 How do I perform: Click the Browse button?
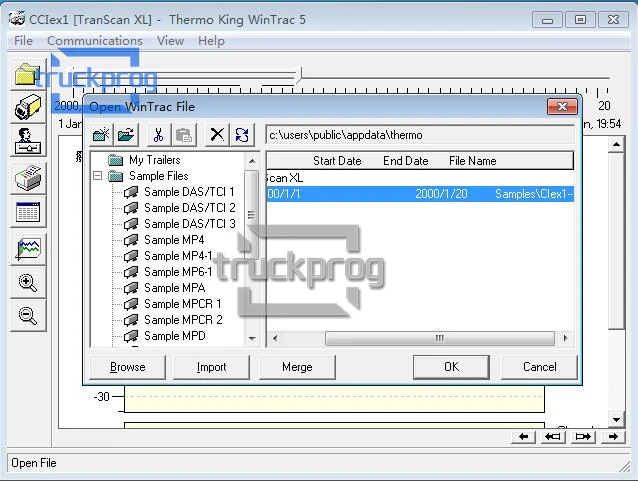click(x=127, y=367)
